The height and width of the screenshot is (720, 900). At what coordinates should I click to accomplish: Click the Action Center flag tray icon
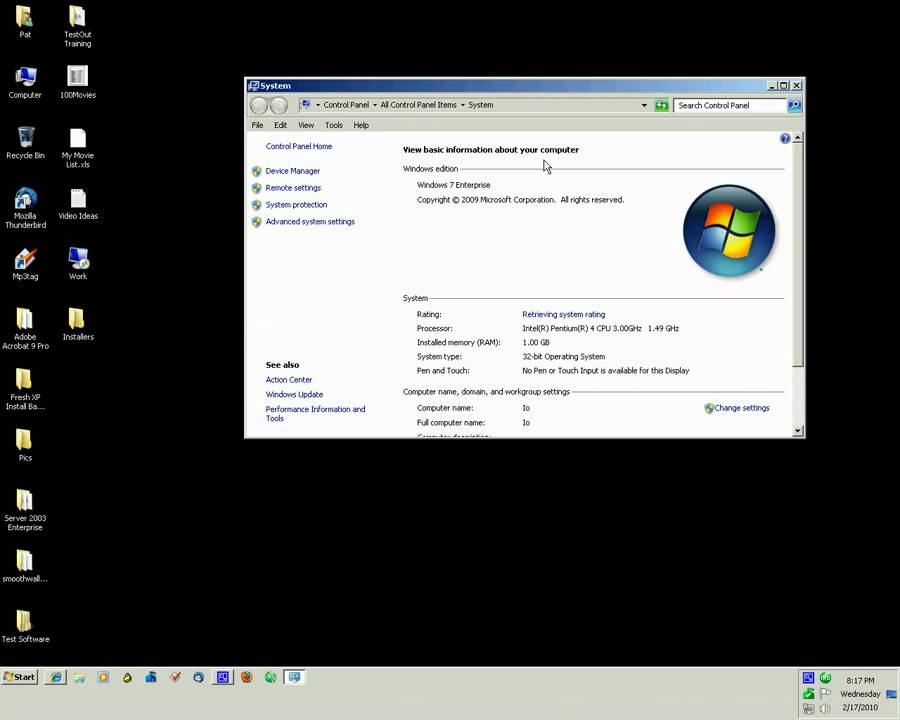click(825, 694)
